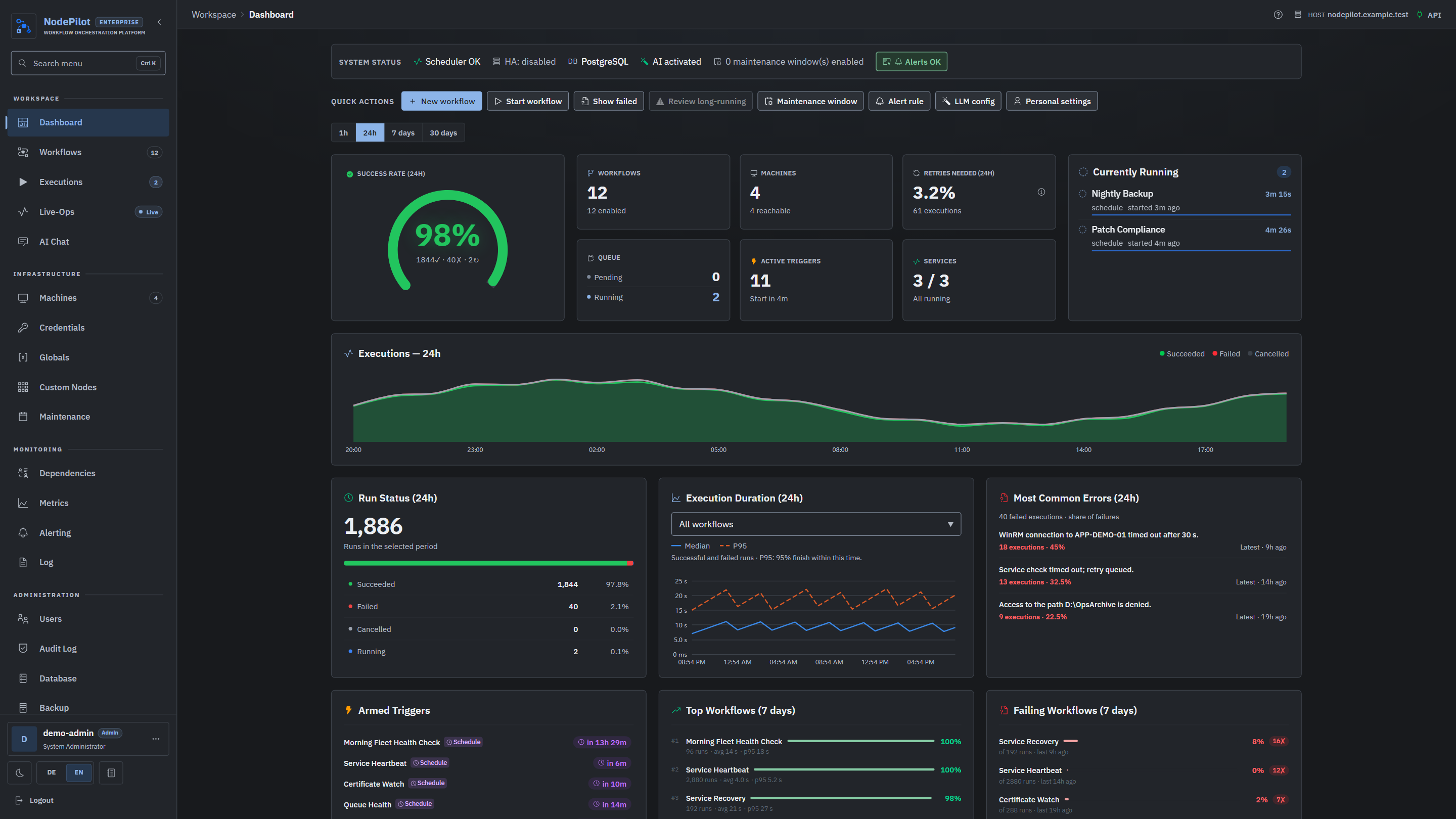The height and width of the screenshot is (819, 1456).
Task: Toggle the Failed legend in Executions chart
Action: 1225,354
